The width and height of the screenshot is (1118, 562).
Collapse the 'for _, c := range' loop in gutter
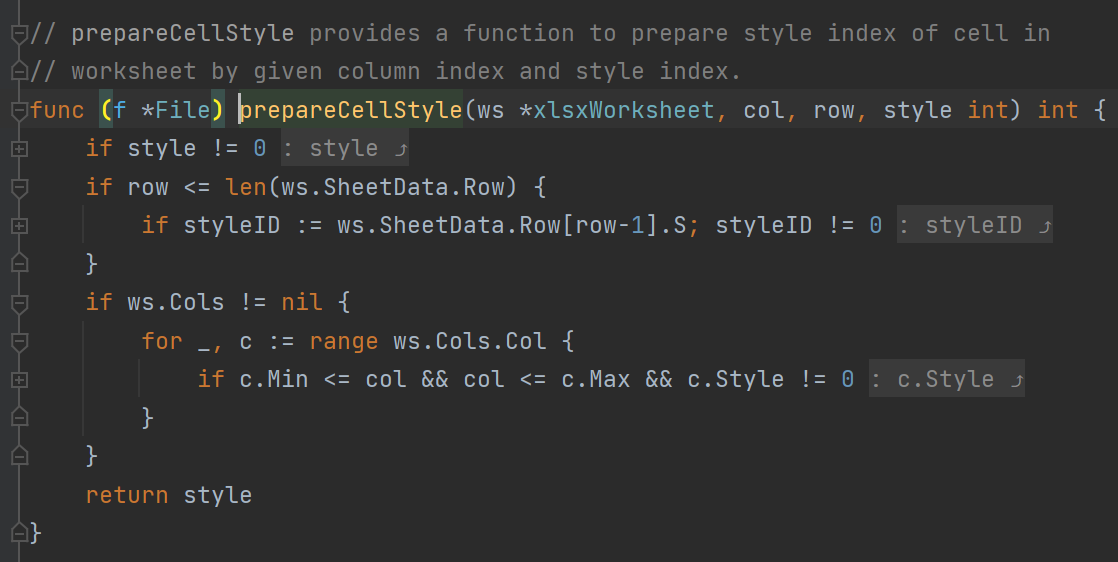click(17, 341)
